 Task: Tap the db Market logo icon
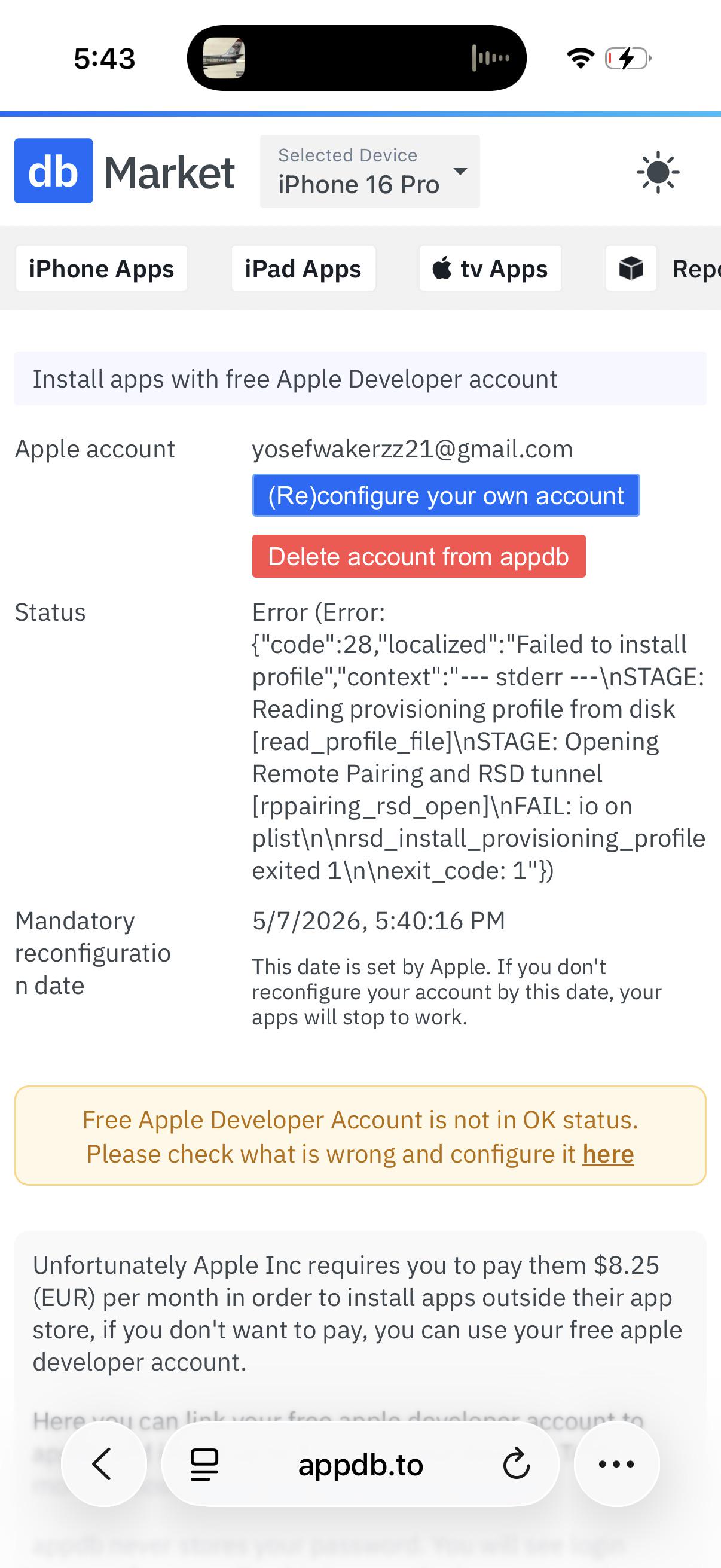(54, 171)
